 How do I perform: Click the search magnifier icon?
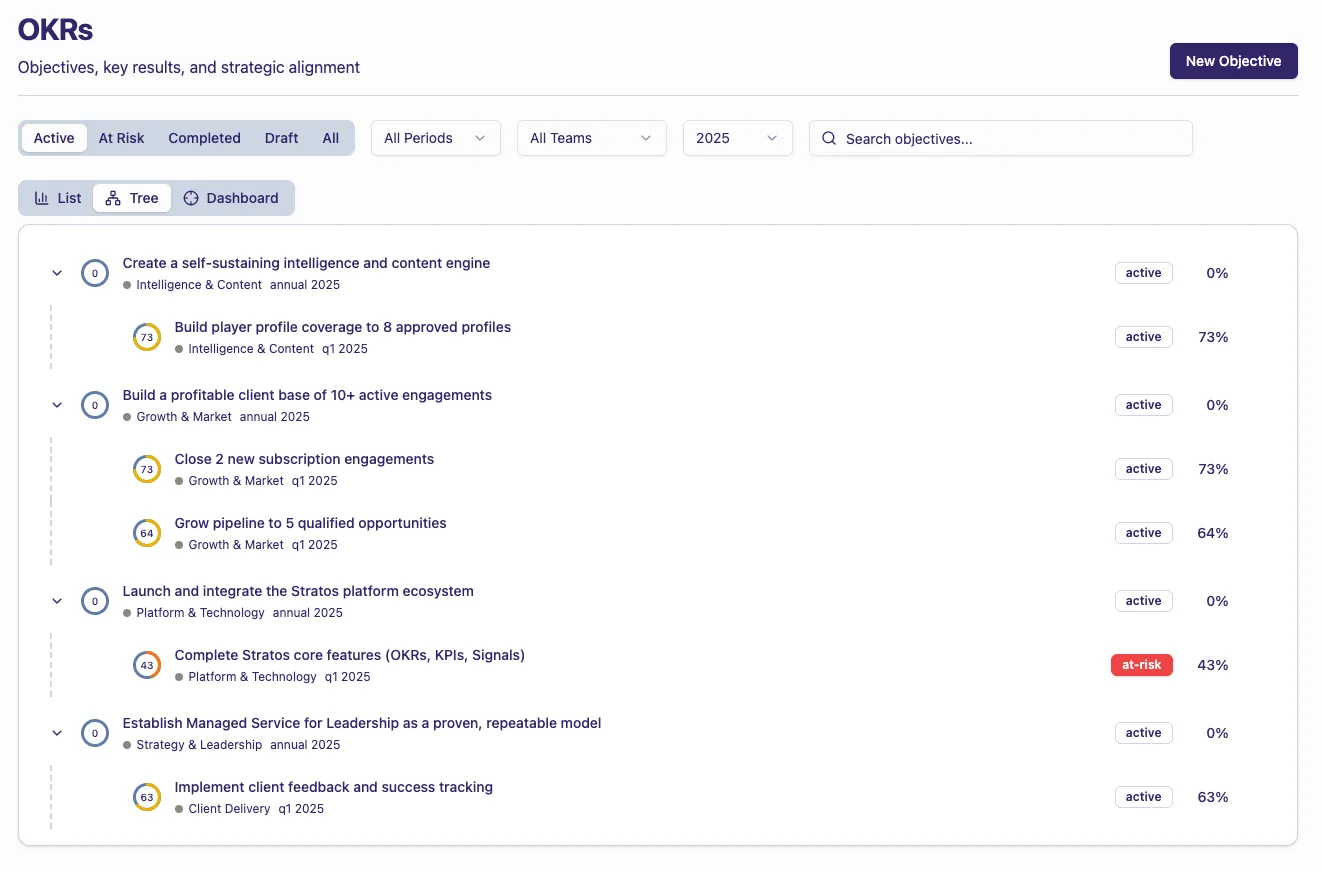pyautogui.click(x=829, y=138)
